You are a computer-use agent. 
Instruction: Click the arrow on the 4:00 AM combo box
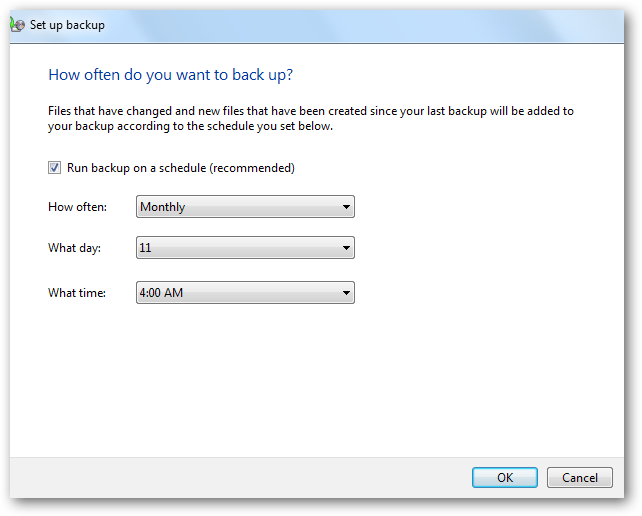coord(346,293)
